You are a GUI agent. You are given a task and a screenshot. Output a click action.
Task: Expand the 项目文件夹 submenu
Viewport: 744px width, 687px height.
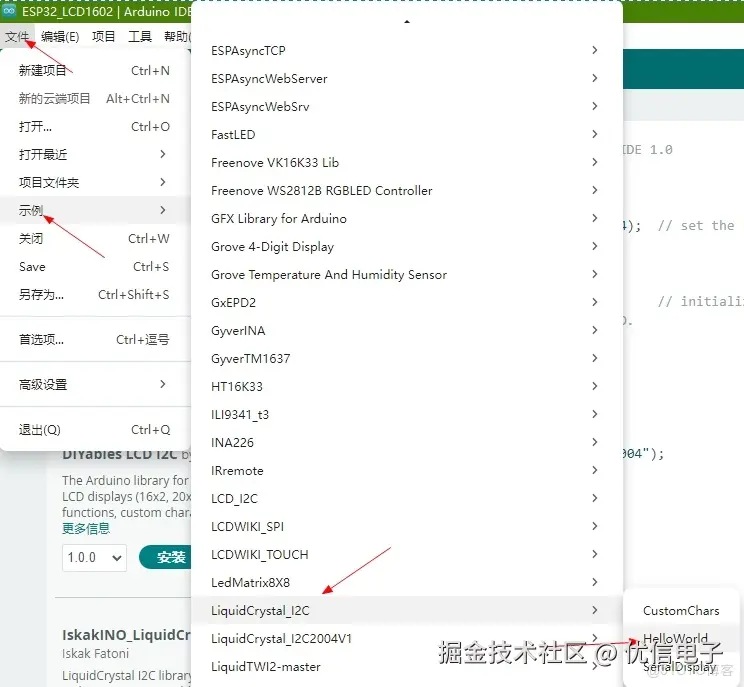94,183
